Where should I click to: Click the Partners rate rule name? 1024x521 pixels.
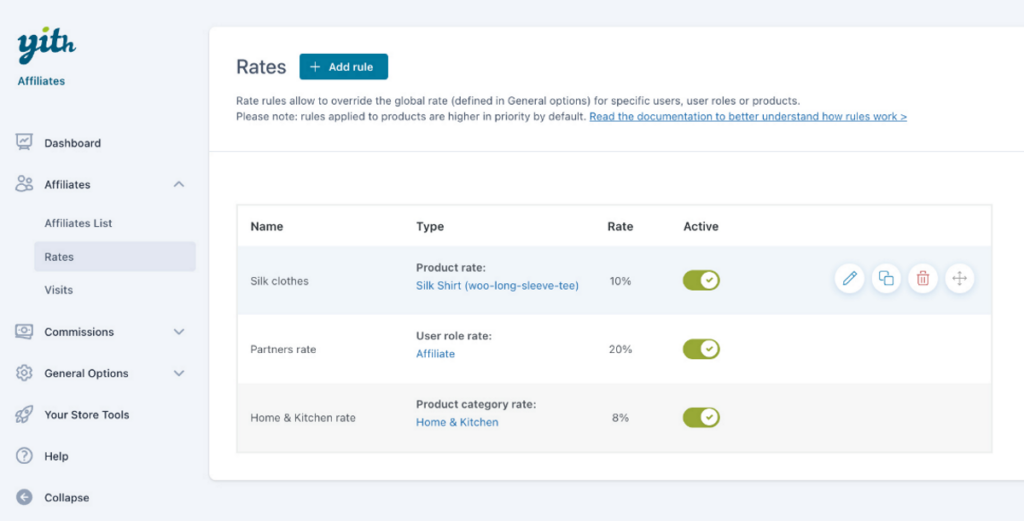(283, 349)
